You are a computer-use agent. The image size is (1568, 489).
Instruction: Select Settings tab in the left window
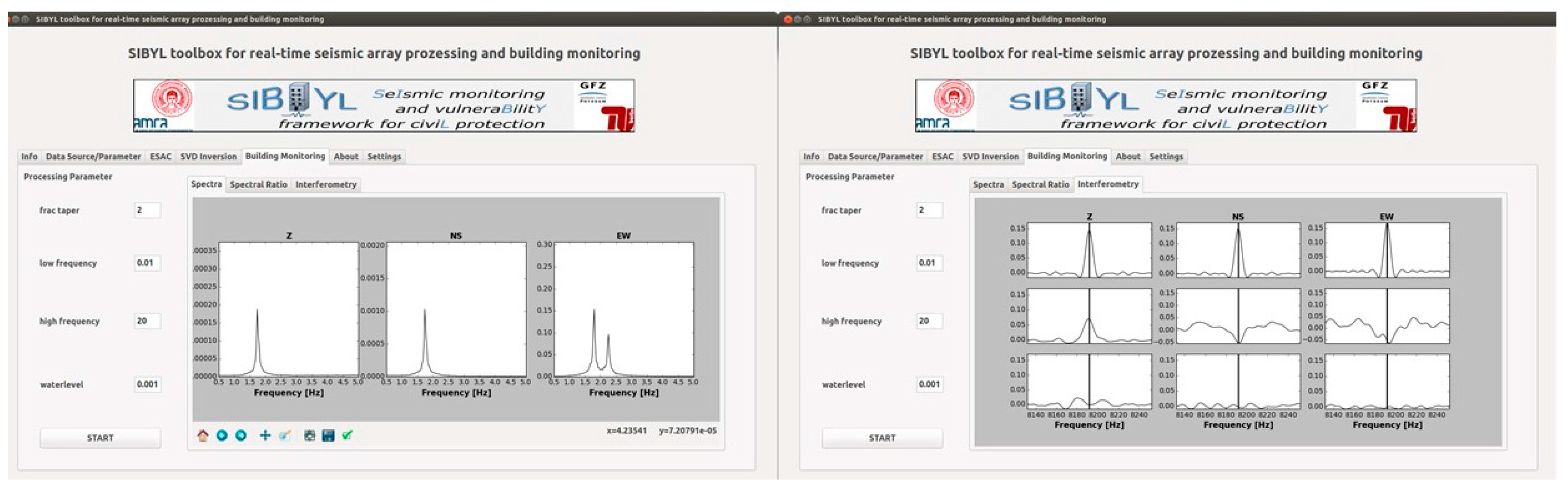tap(384, 157)
